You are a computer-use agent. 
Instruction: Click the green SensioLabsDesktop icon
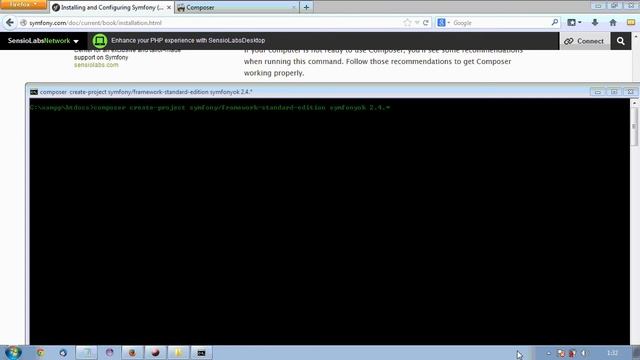click(x=100, y=41)
